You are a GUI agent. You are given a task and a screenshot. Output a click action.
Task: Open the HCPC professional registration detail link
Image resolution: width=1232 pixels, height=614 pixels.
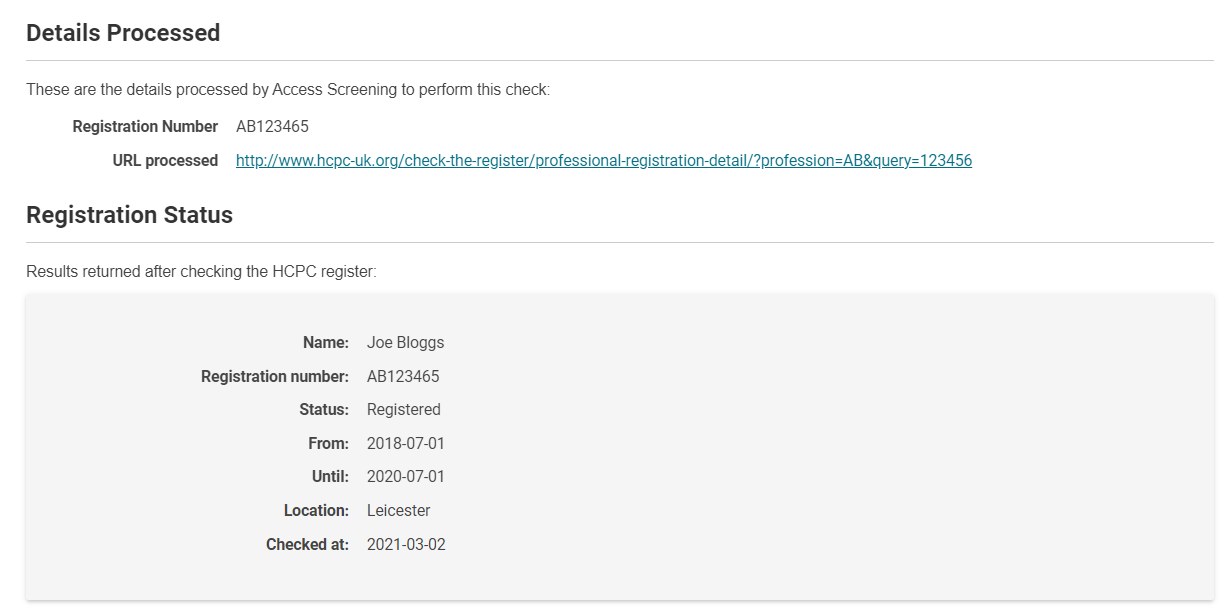pyautogui.click(x=603, y=160)
